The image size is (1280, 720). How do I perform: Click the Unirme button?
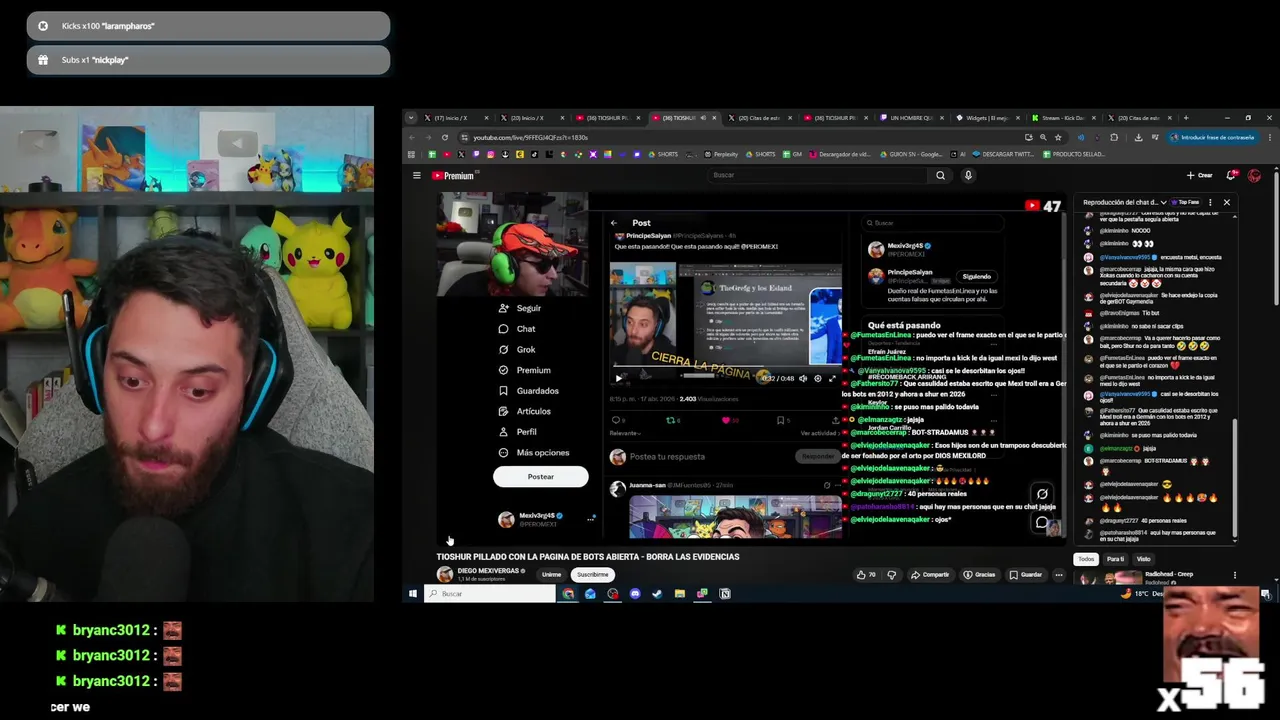click(x=551, y=575)
